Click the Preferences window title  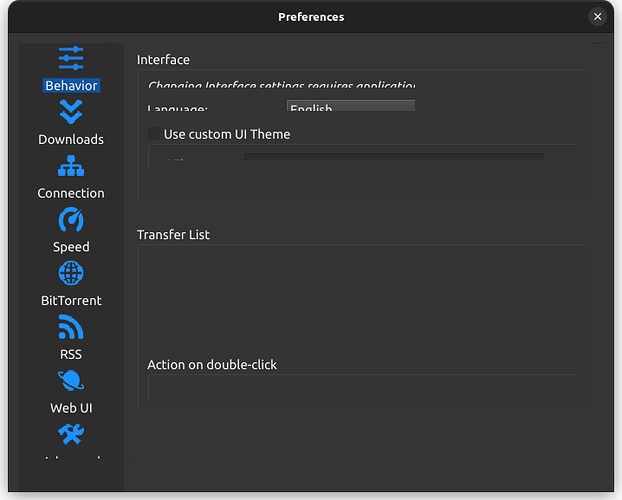[311, 17]
